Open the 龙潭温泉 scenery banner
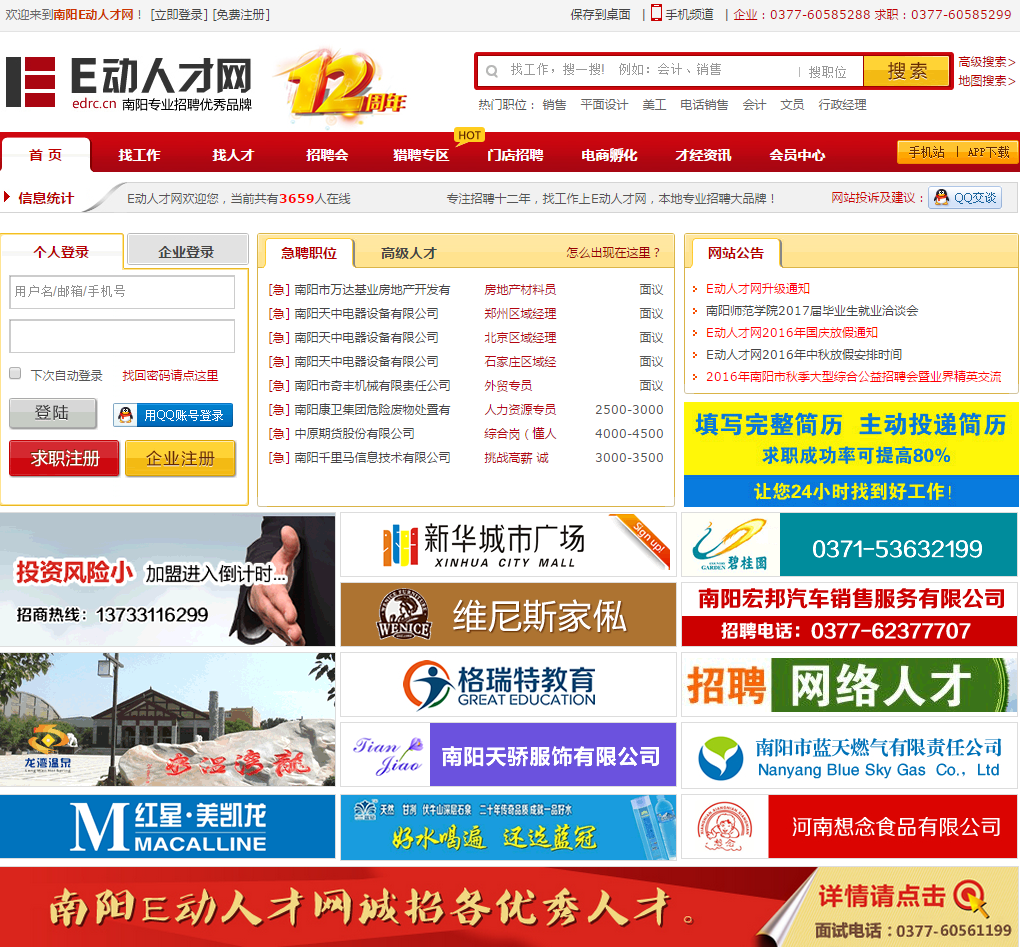 click(x=167, y=720)
